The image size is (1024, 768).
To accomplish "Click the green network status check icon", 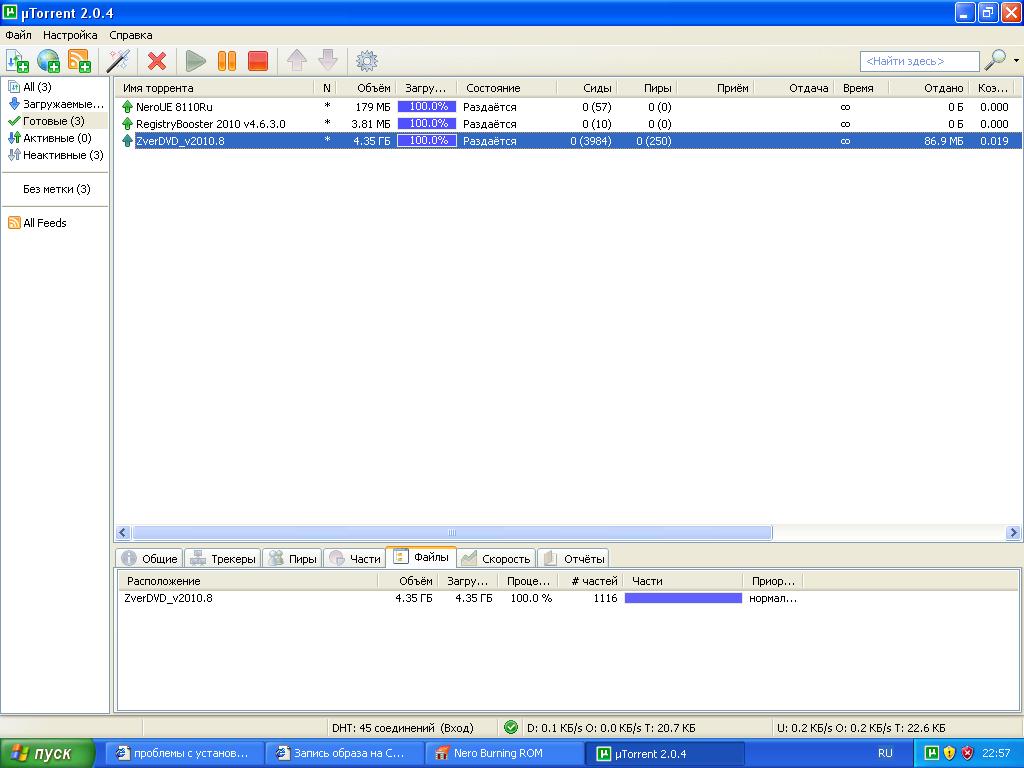I will [511, 728].
